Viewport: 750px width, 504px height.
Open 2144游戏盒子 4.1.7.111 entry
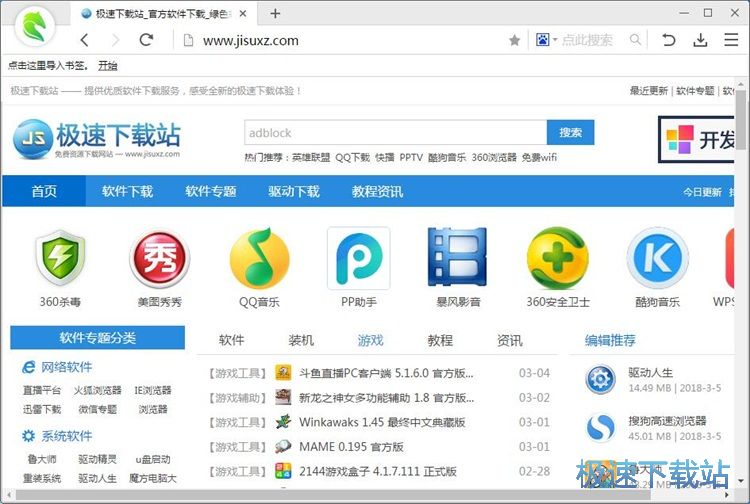coord(378,471)
